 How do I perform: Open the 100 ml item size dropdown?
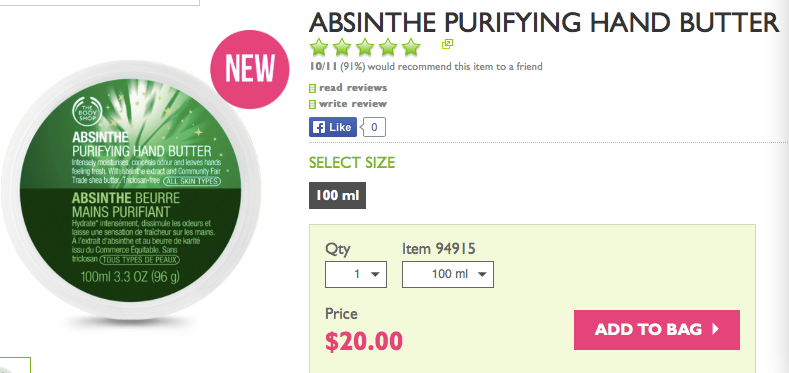click(448, 274)
